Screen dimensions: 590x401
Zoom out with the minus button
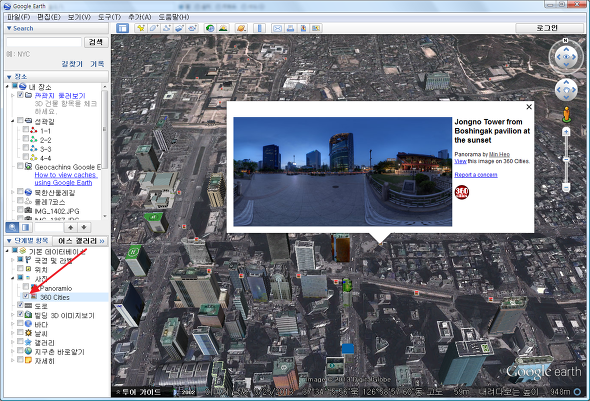tap(566, 187)
